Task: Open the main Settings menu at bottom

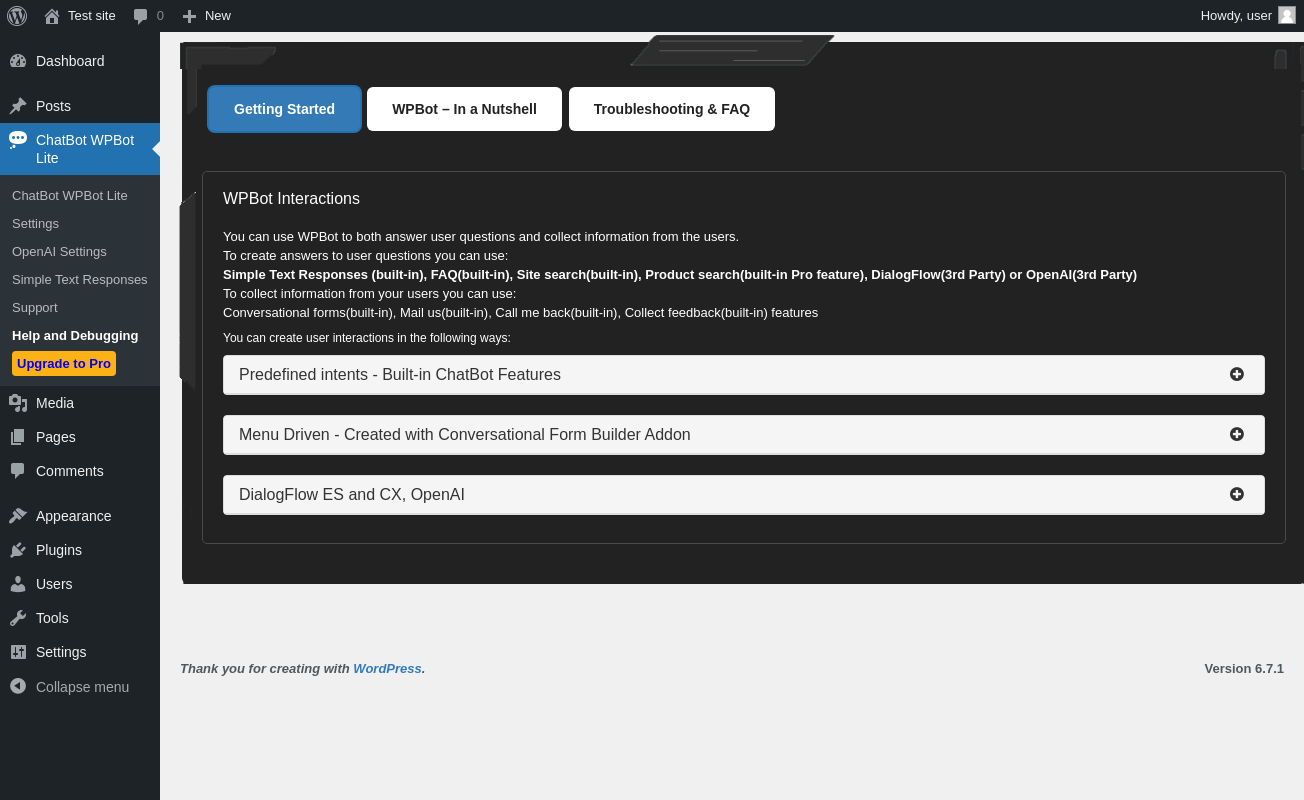Action: [80, 652]
